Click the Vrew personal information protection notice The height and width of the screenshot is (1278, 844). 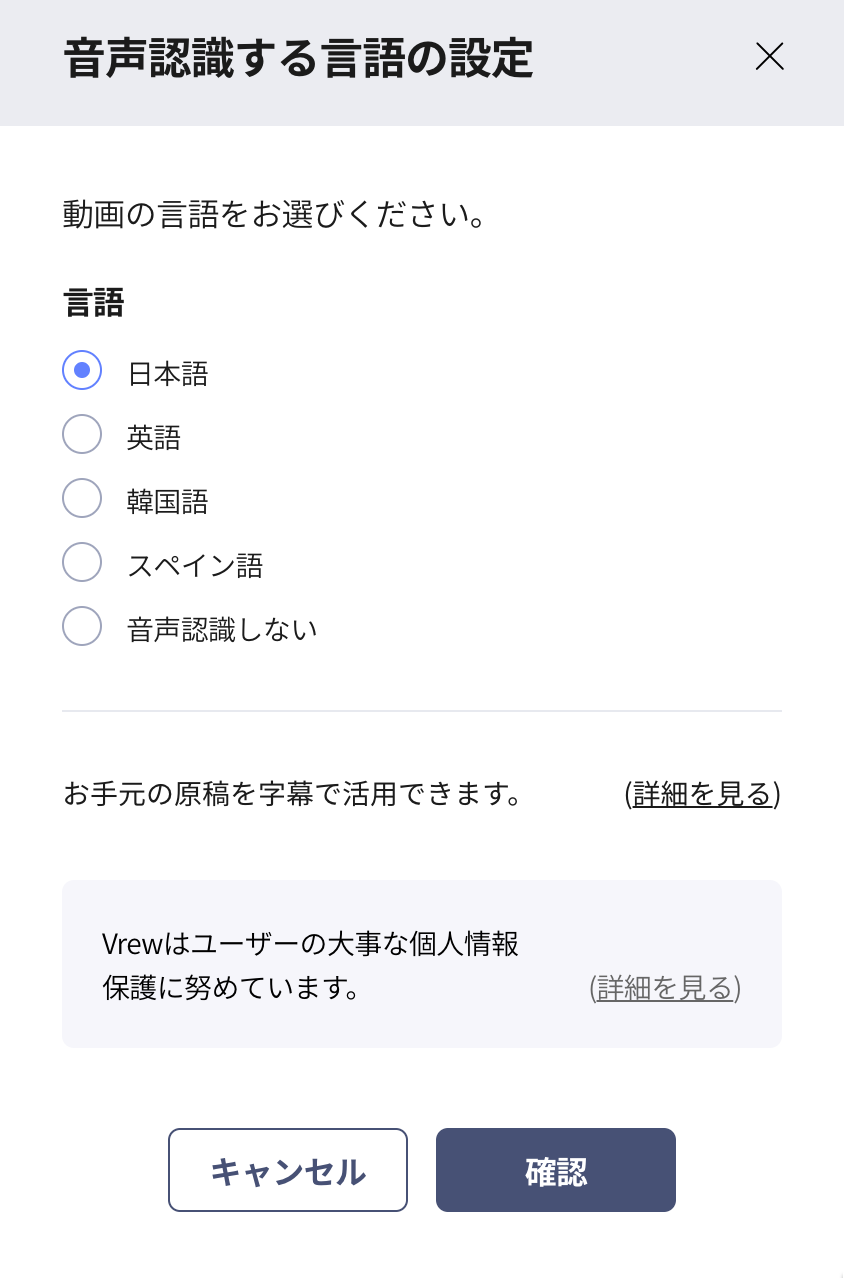(311, 966)
